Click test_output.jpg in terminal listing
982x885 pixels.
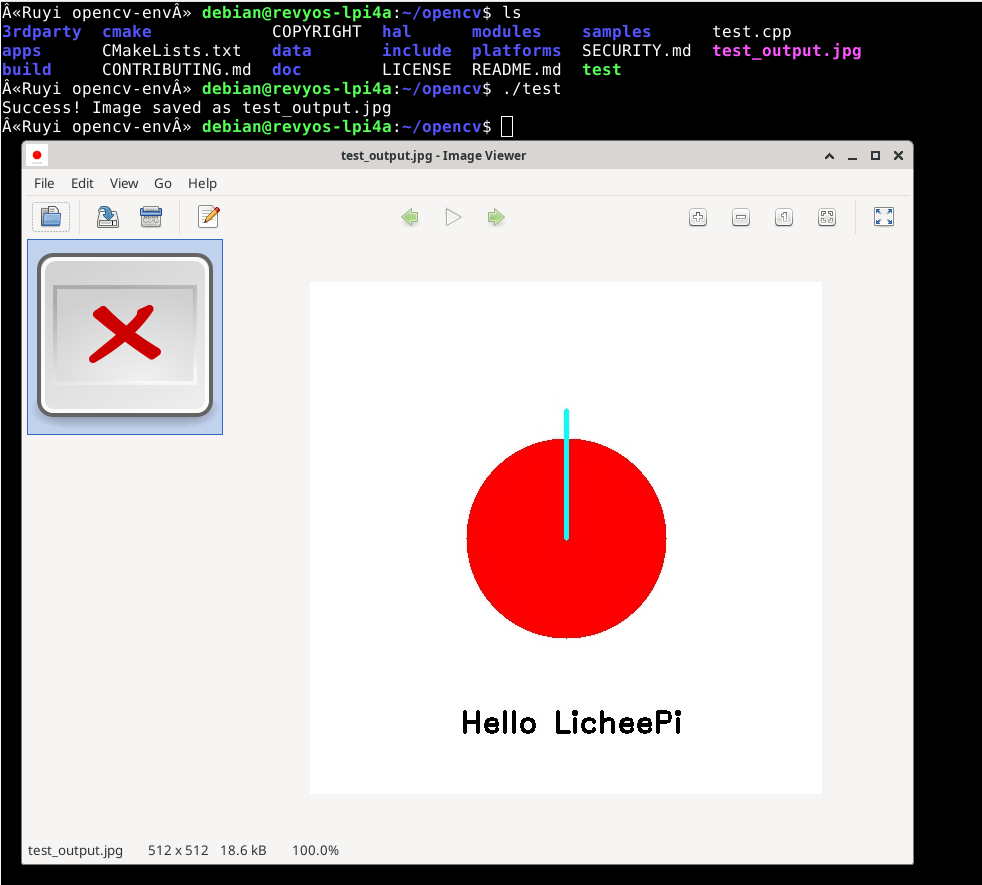tap(787, 51)
